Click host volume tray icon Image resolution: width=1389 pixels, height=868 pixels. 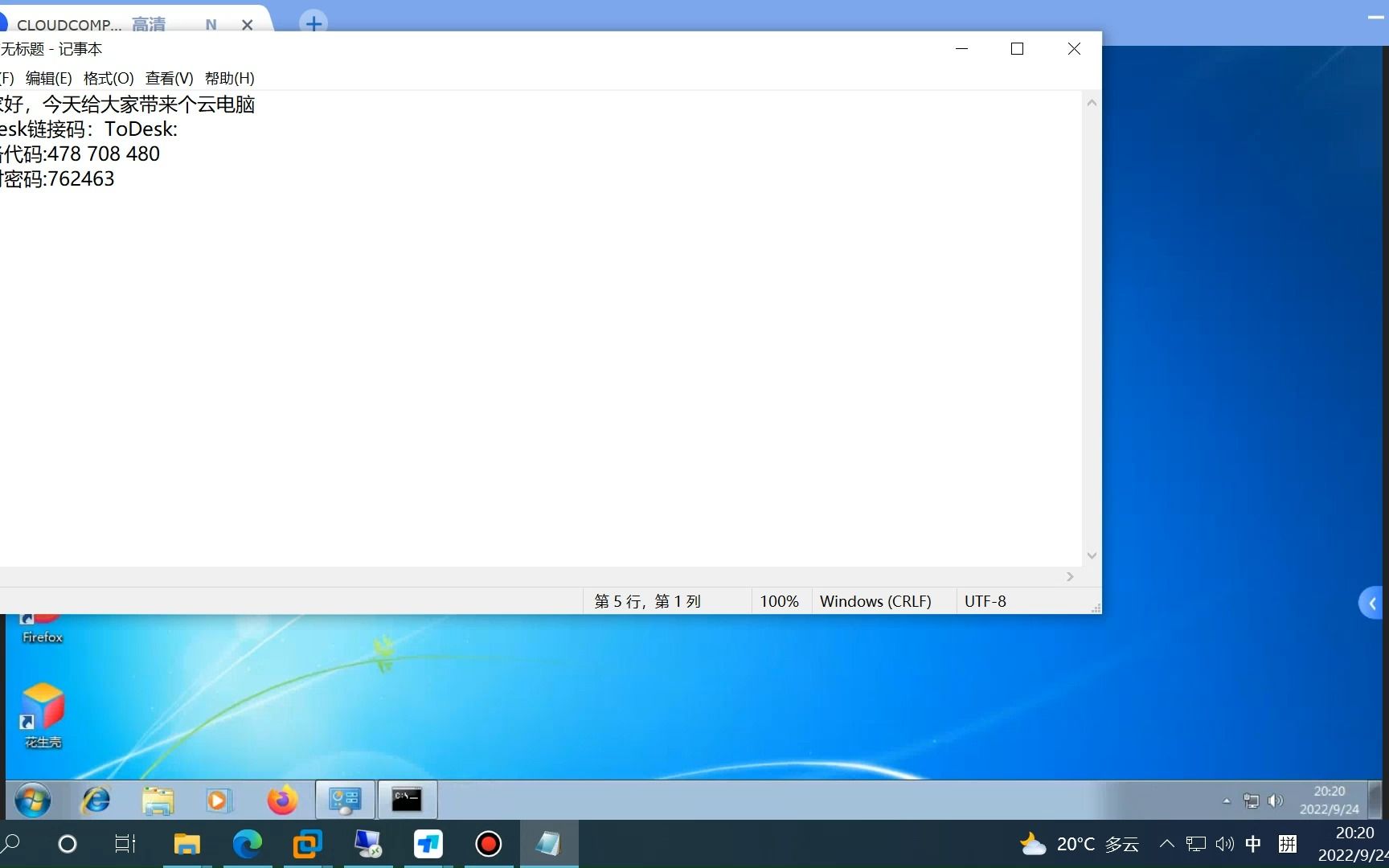click(1224, 844)
